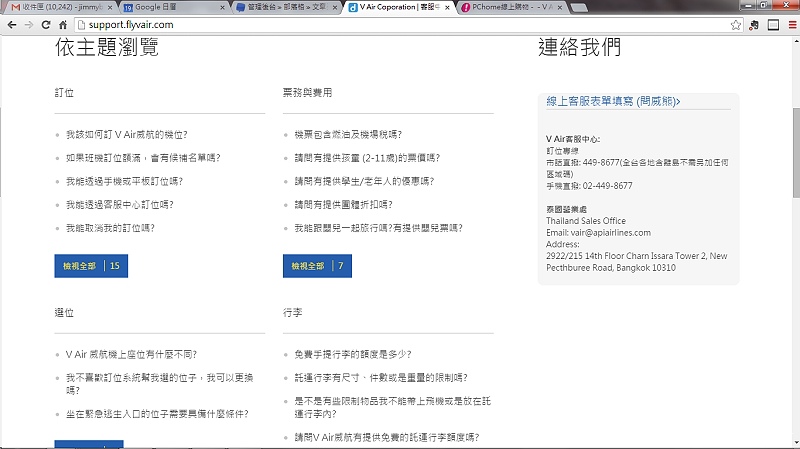
Task: Click the extension icon right of the star
Action: pos(754,24)
